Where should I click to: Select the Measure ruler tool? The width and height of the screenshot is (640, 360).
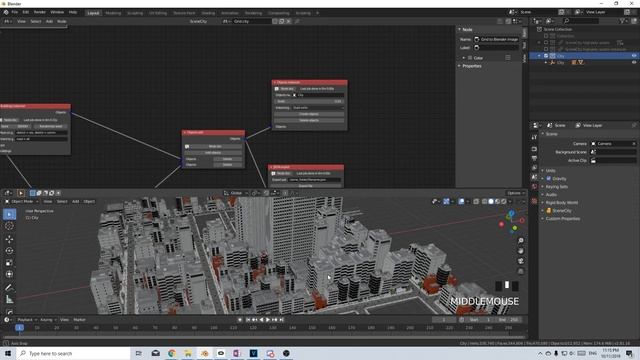pyautogui.click(x=9, y=300)
